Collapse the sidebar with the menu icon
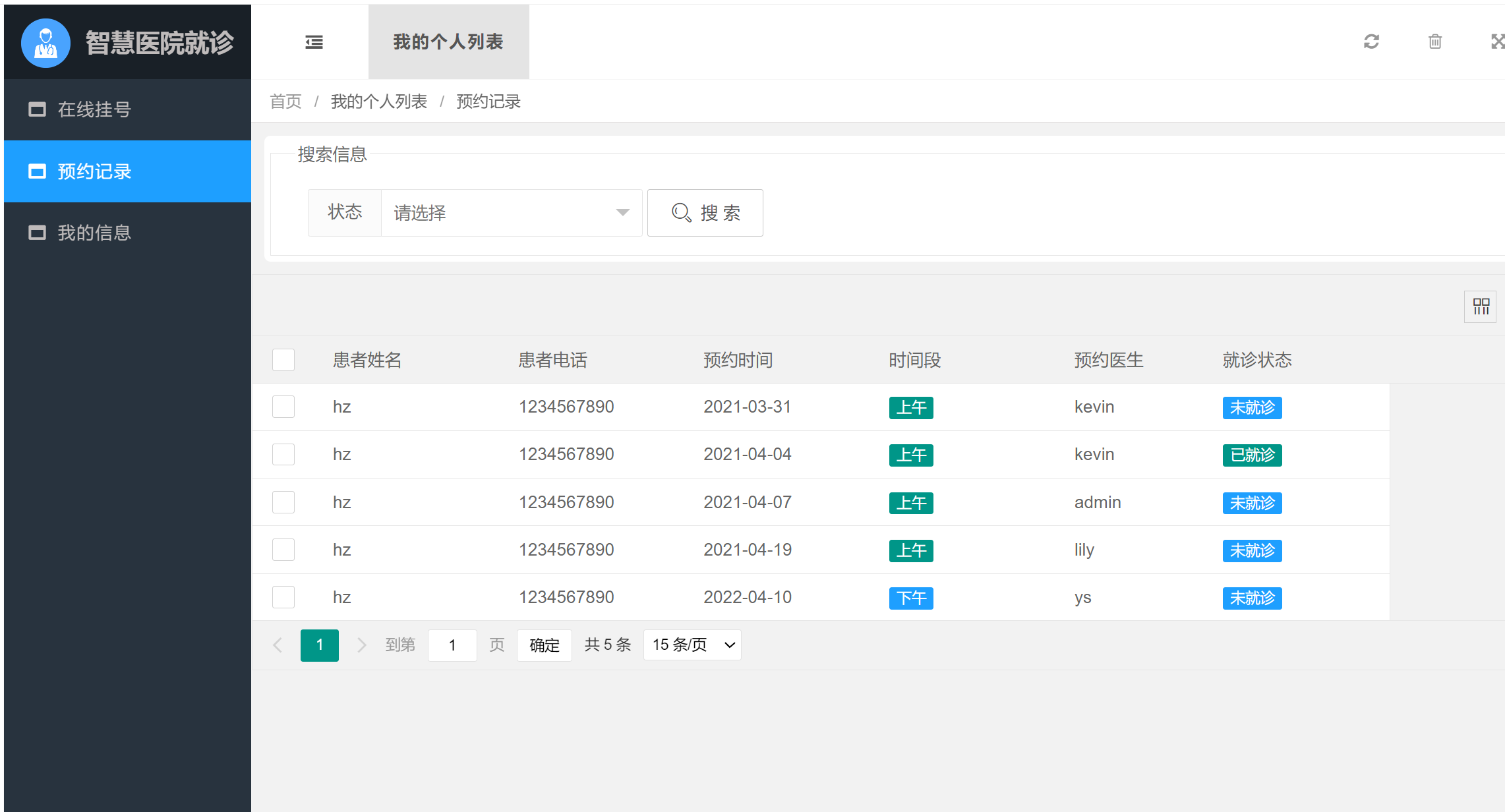1505x812 pixels. click(x=314, y=42)
